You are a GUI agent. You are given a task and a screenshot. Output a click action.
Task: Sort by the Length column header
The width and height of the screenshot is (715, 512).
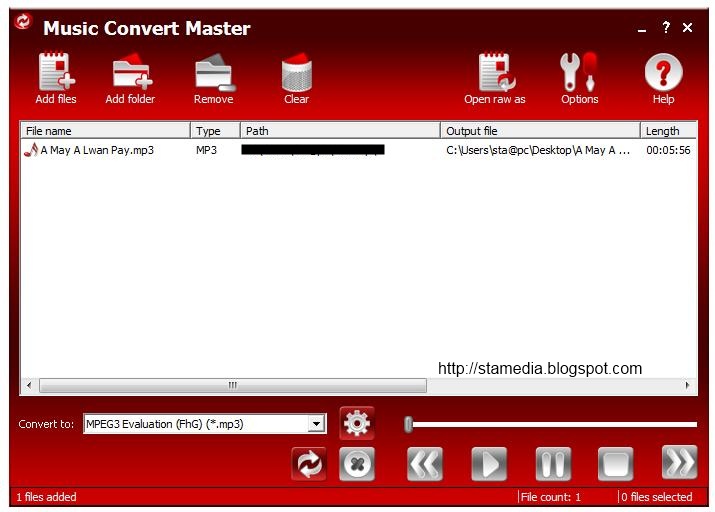(x=668, y=131)
